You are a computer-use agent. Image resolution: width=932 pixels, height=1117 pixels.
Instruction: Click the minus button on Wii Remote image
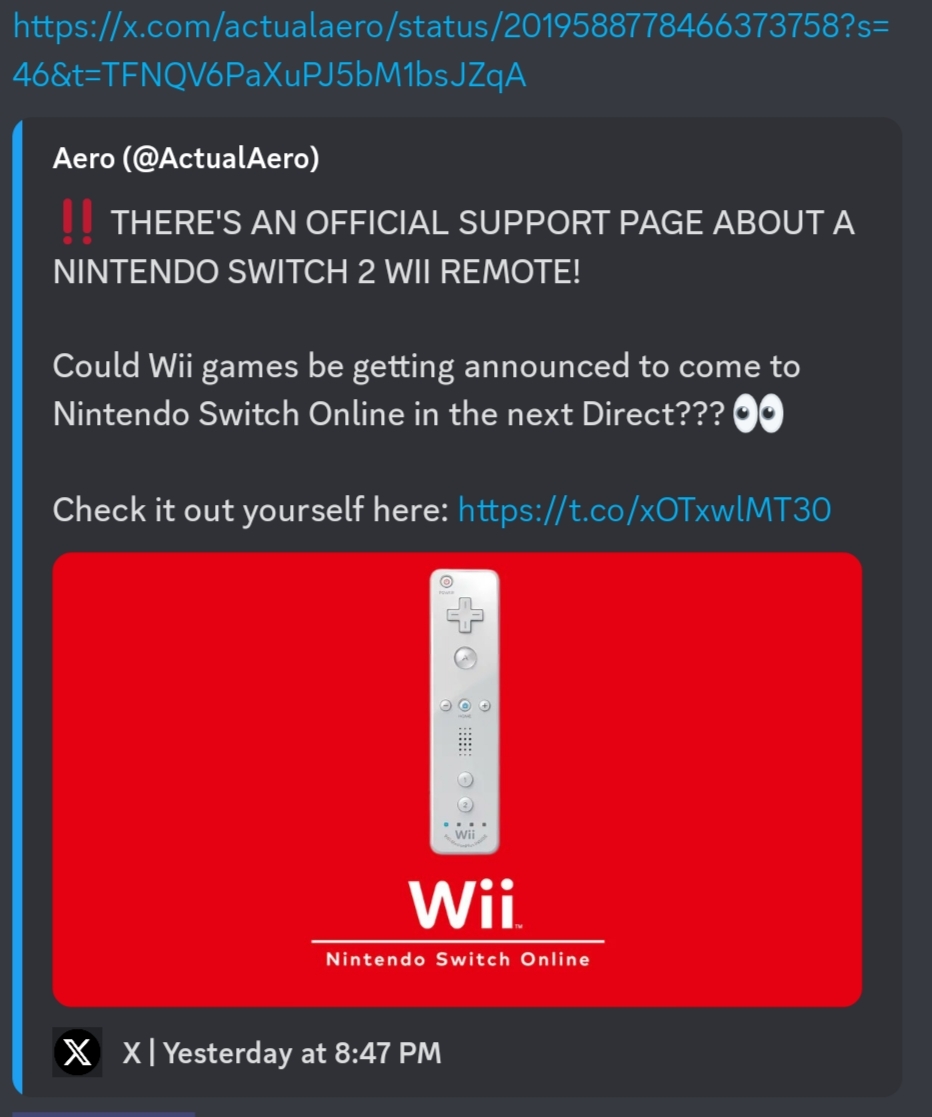(x=445, y=706)
